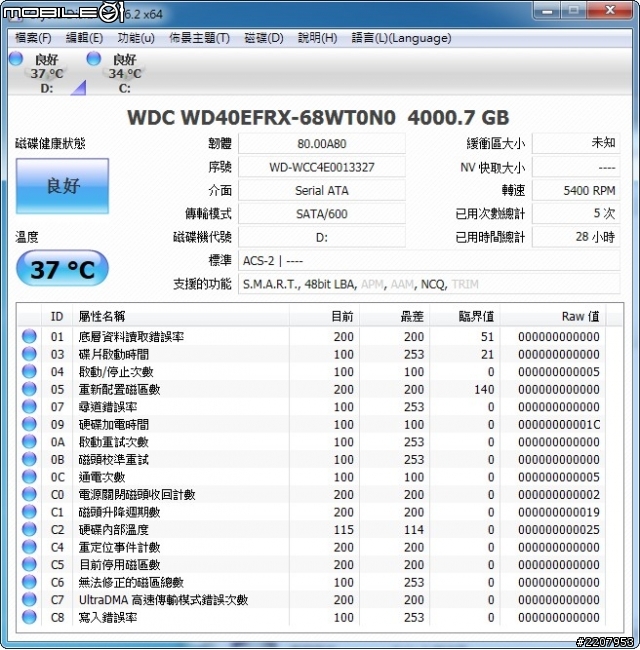Click the power on count 5 次 field
Screen dimensions: 640x650
pos(576,214)
